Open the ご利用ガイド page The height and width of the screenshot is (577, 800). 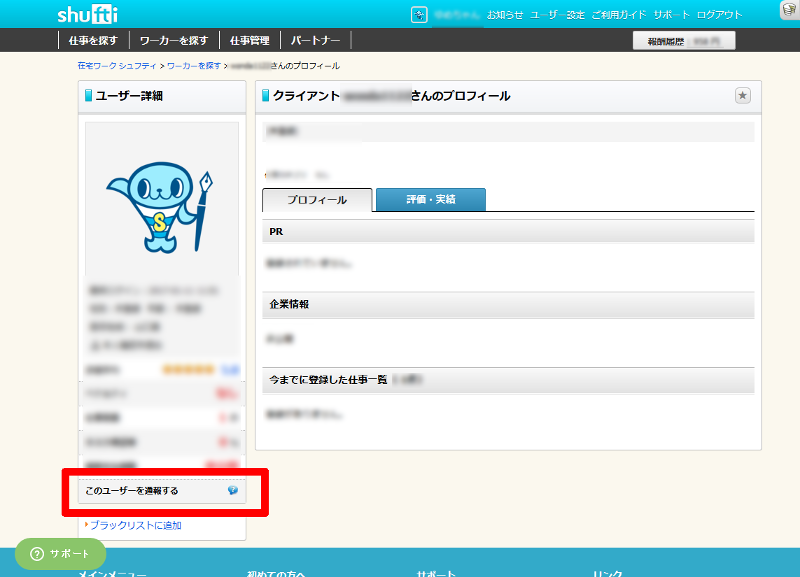coord(619,15)
